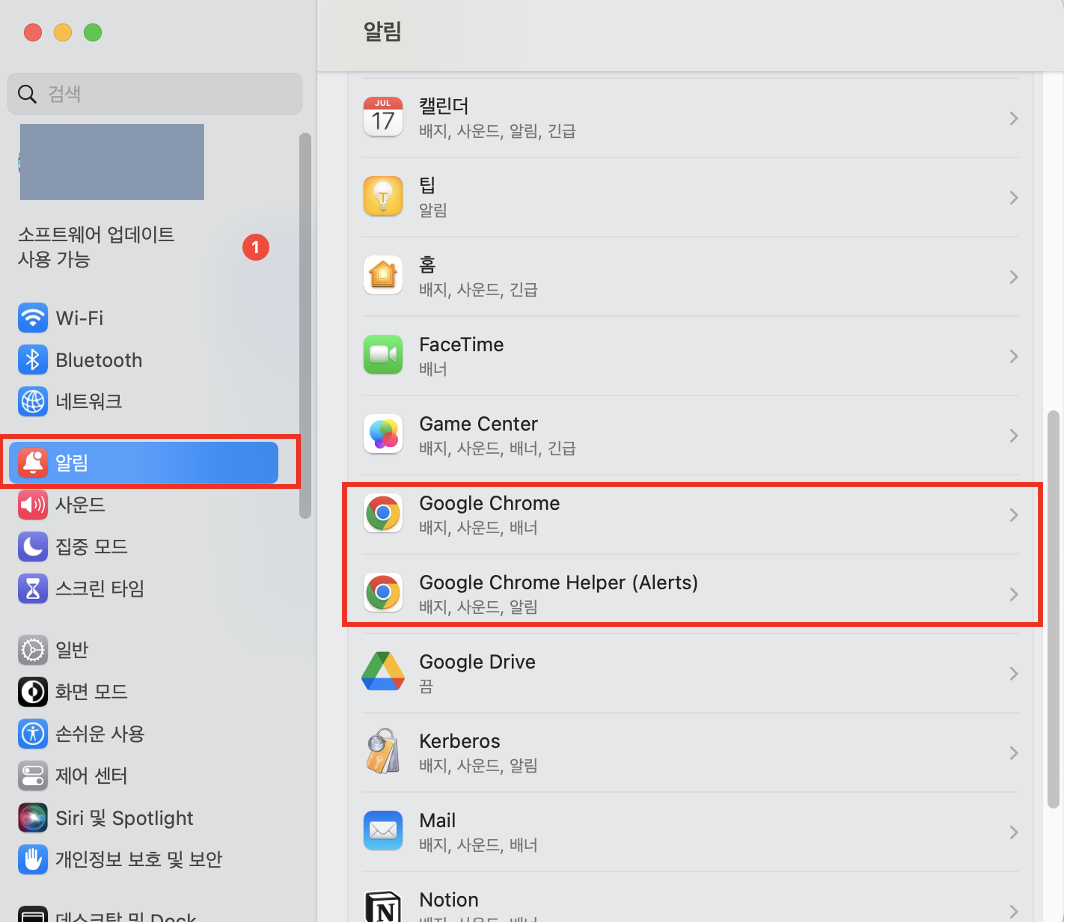1066x922 pixels.
Task: Open Google Drive via its chevron
Action: tap(1014, 673)
